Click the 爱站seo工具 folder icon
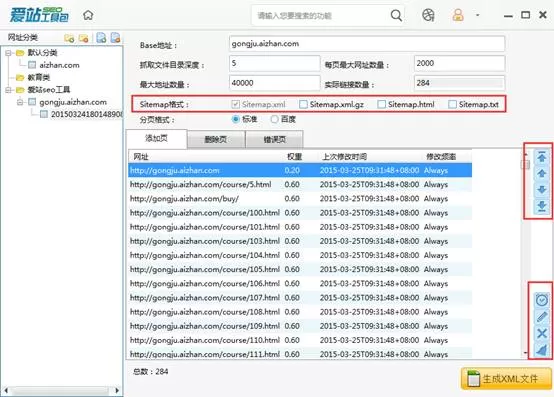The height and width of the screenshot is (397, 554). [20, 90]
